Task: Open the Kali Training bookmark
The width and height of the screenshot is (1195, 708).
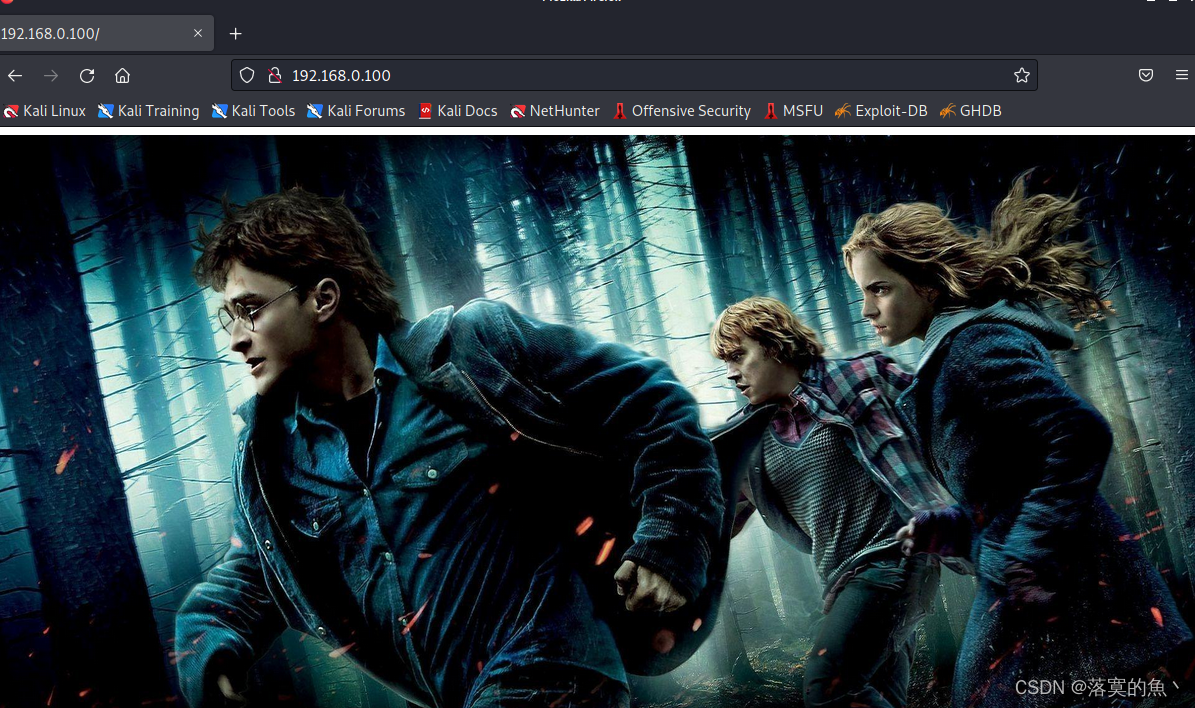Action: 149,111
